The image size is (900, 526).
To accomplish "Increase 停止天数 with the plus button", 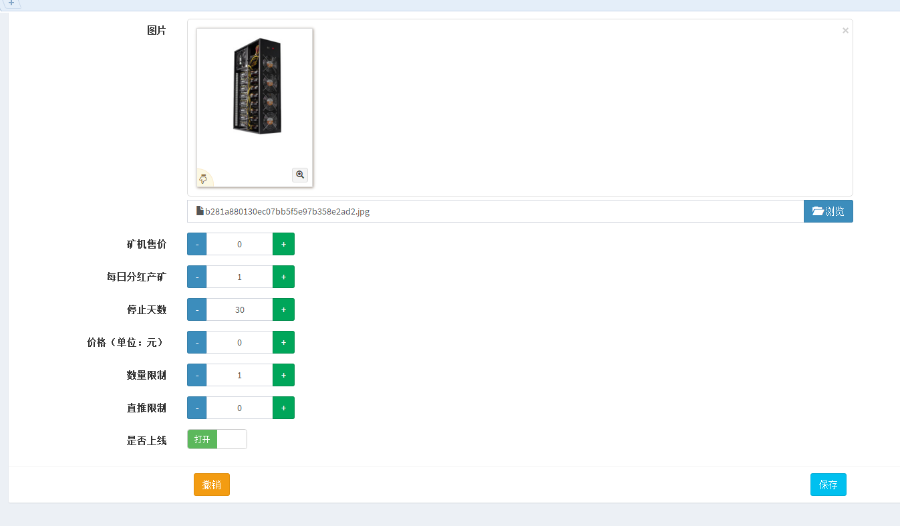I will click(283, 310).
